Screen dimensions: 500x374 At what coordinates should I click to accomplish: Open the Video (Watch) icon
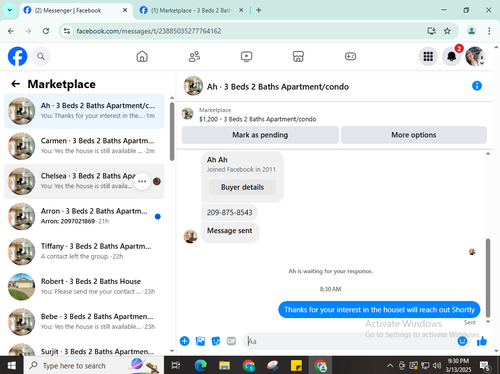click(x=246, y=56)
